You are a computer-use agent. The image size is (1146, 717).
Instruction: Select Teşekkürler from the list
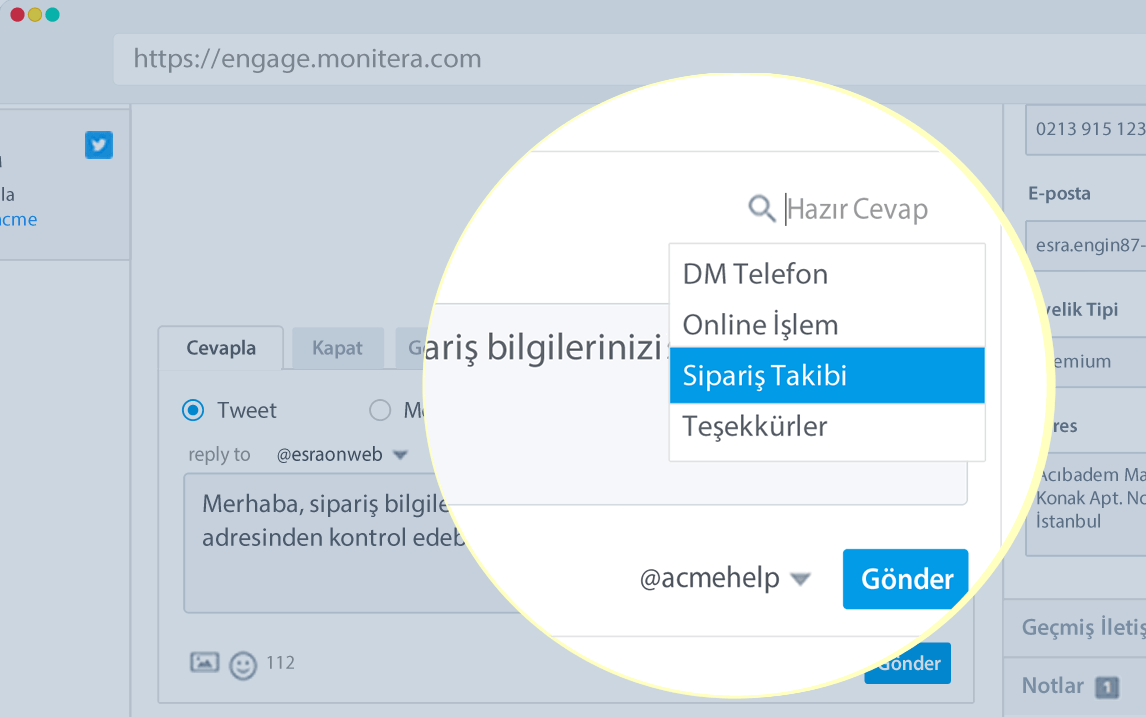826,427
